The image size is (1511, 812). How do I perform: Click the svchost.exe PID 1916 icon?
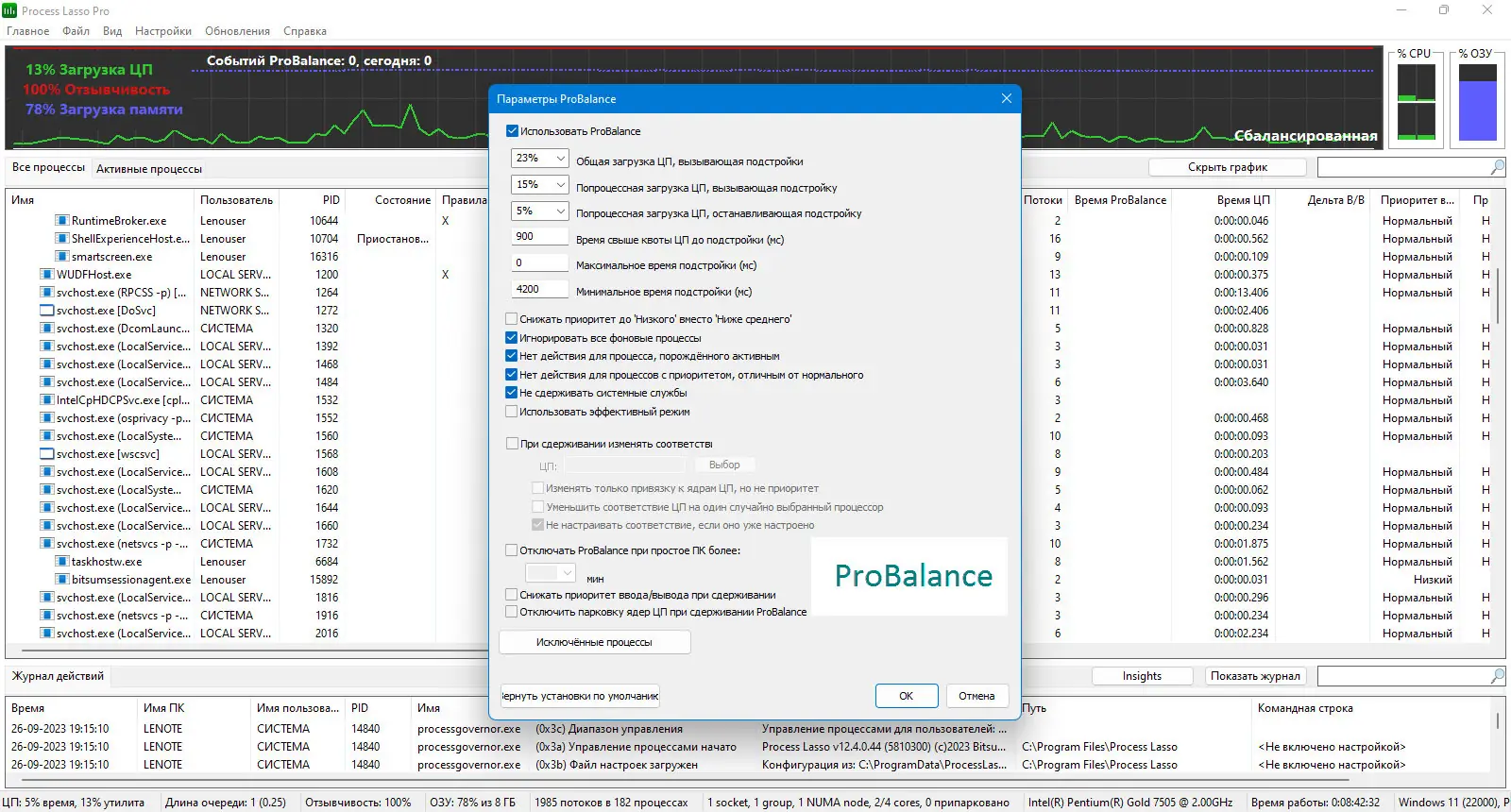click(47, 616)
